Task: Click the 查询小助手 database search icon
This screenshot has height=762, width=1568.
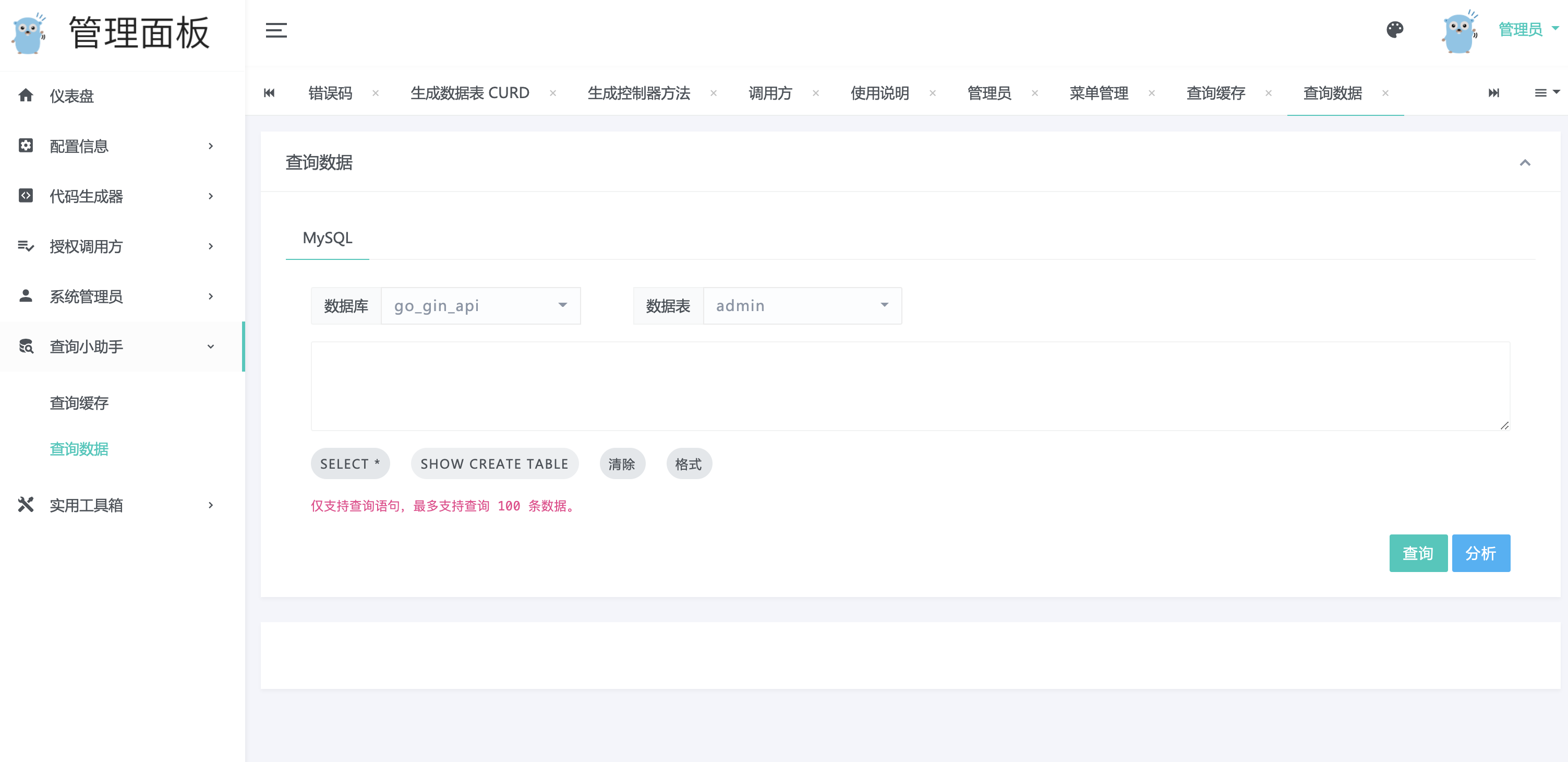Action: click(26, 346)
